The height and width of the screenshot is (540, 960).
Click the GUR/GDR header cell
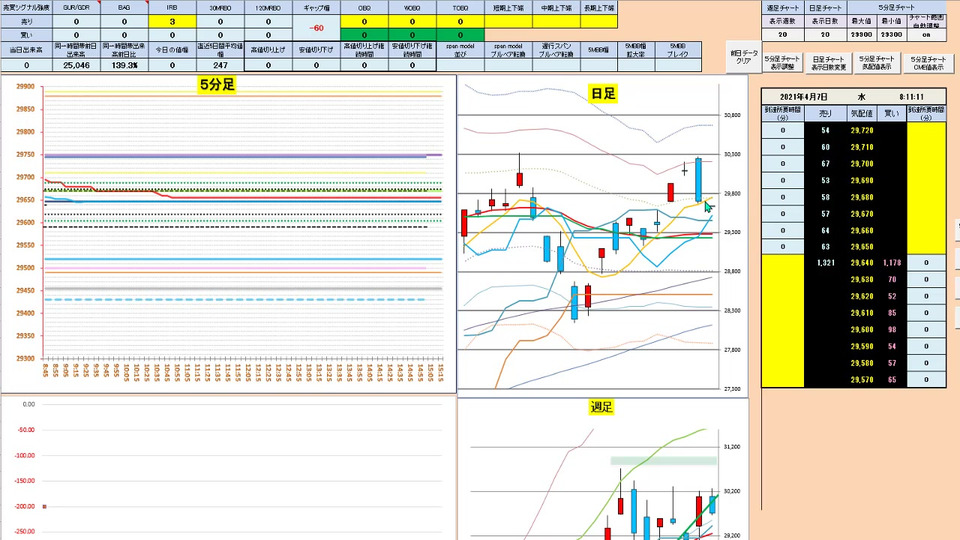(77, 8)
